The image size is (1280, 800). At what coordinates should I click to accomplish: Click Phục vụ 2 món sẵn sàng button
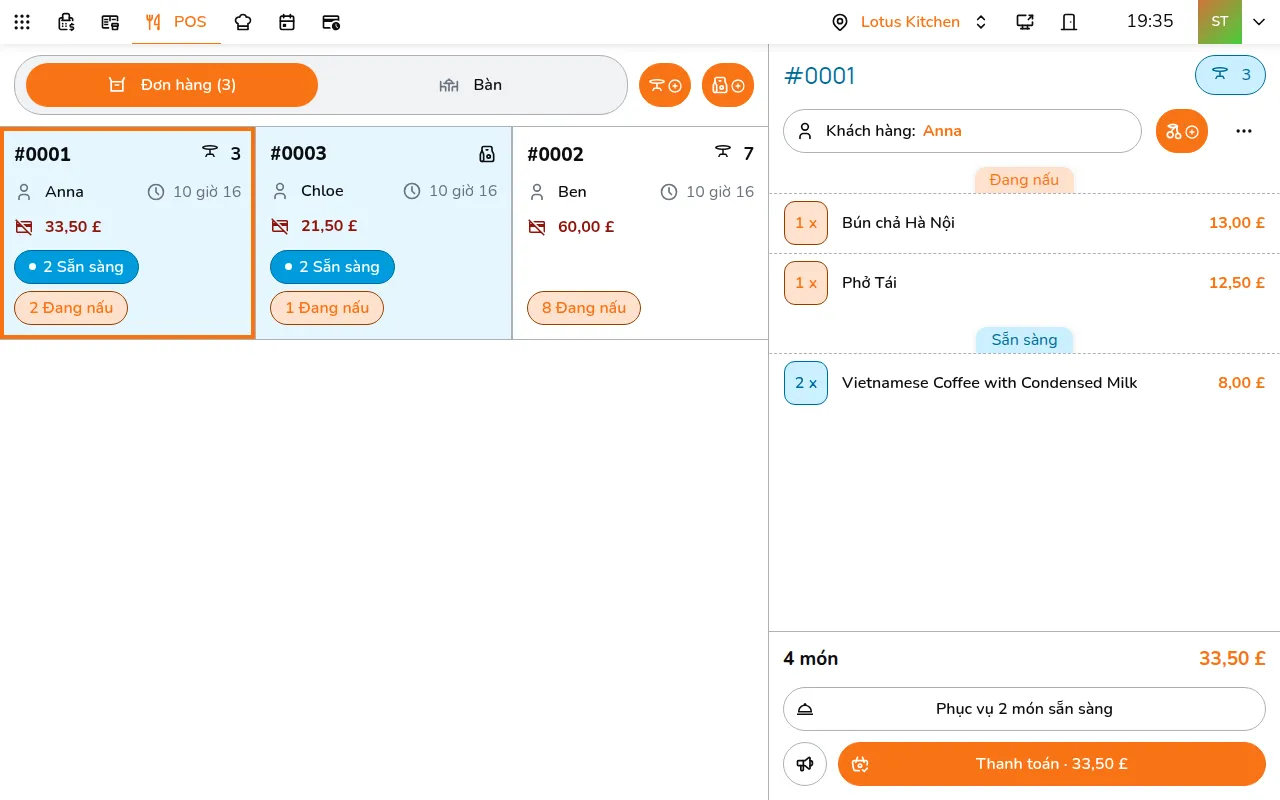coord(1024,709)
